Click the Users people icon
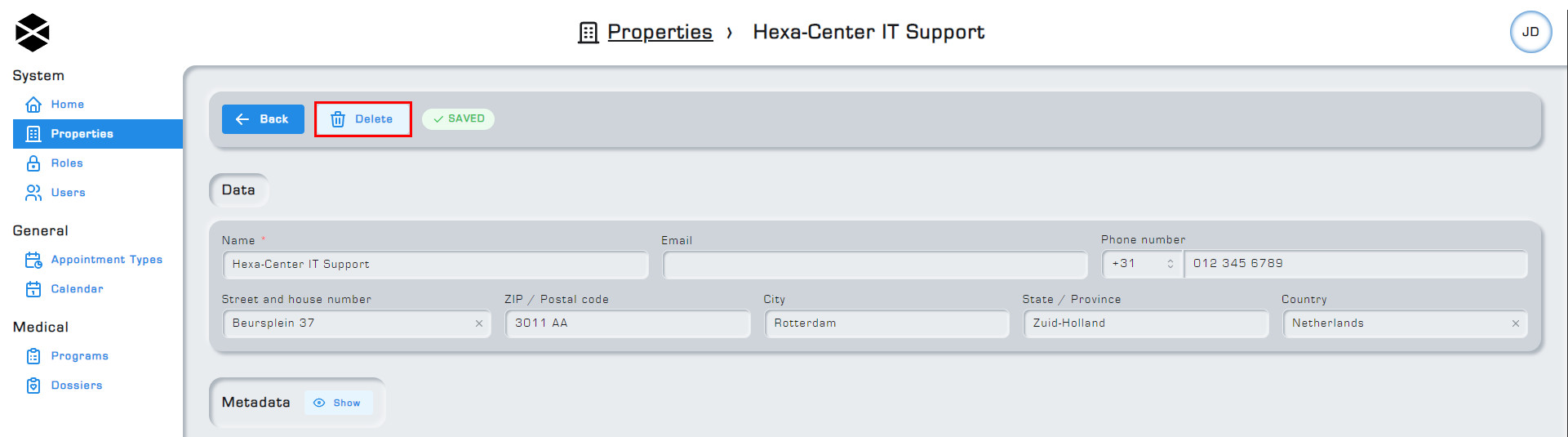The height and width of the screenshot is (437, 1568). coord(33,193)
